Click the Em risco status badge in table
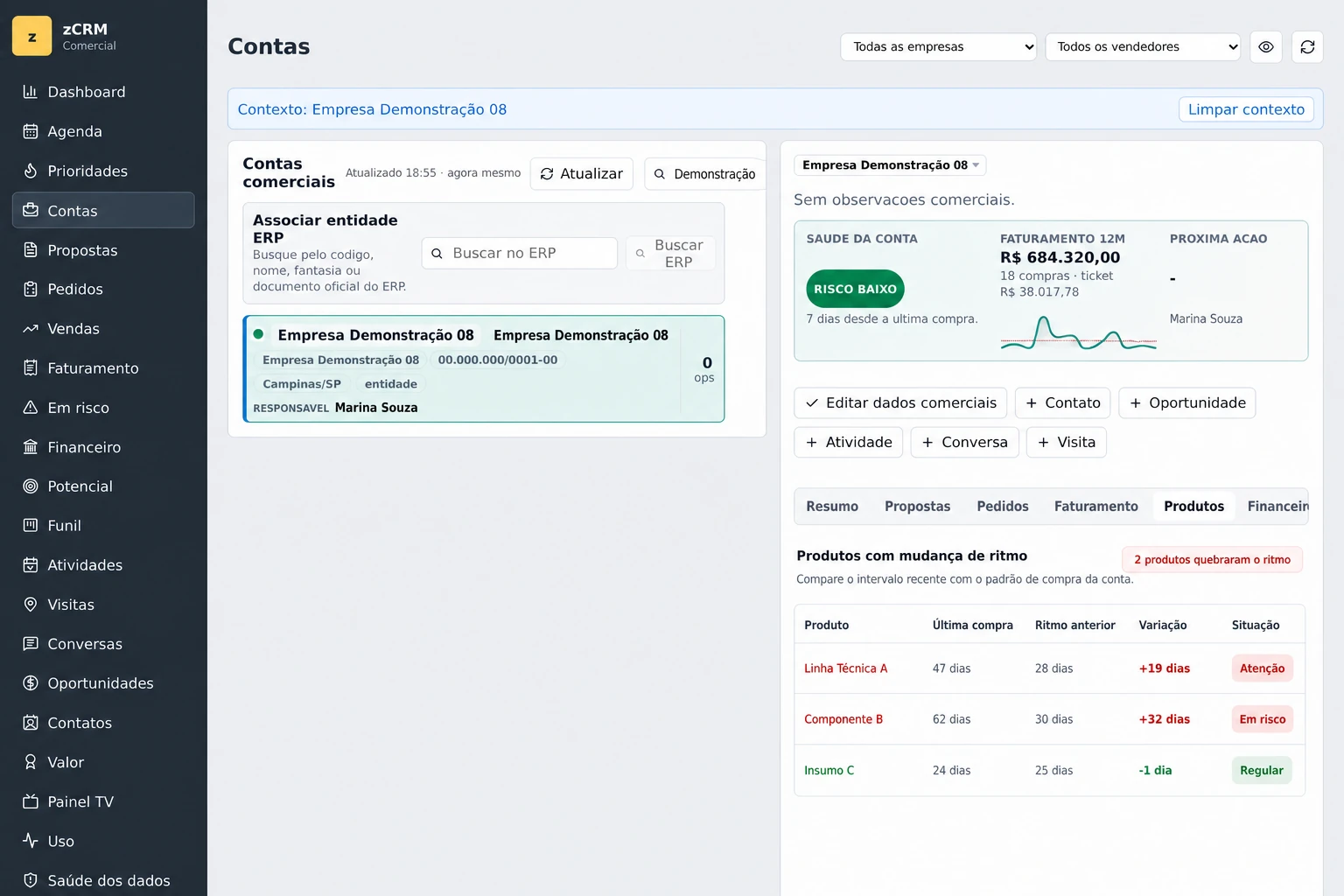The image size is (1344, 896). click(x=1262, y=719)
